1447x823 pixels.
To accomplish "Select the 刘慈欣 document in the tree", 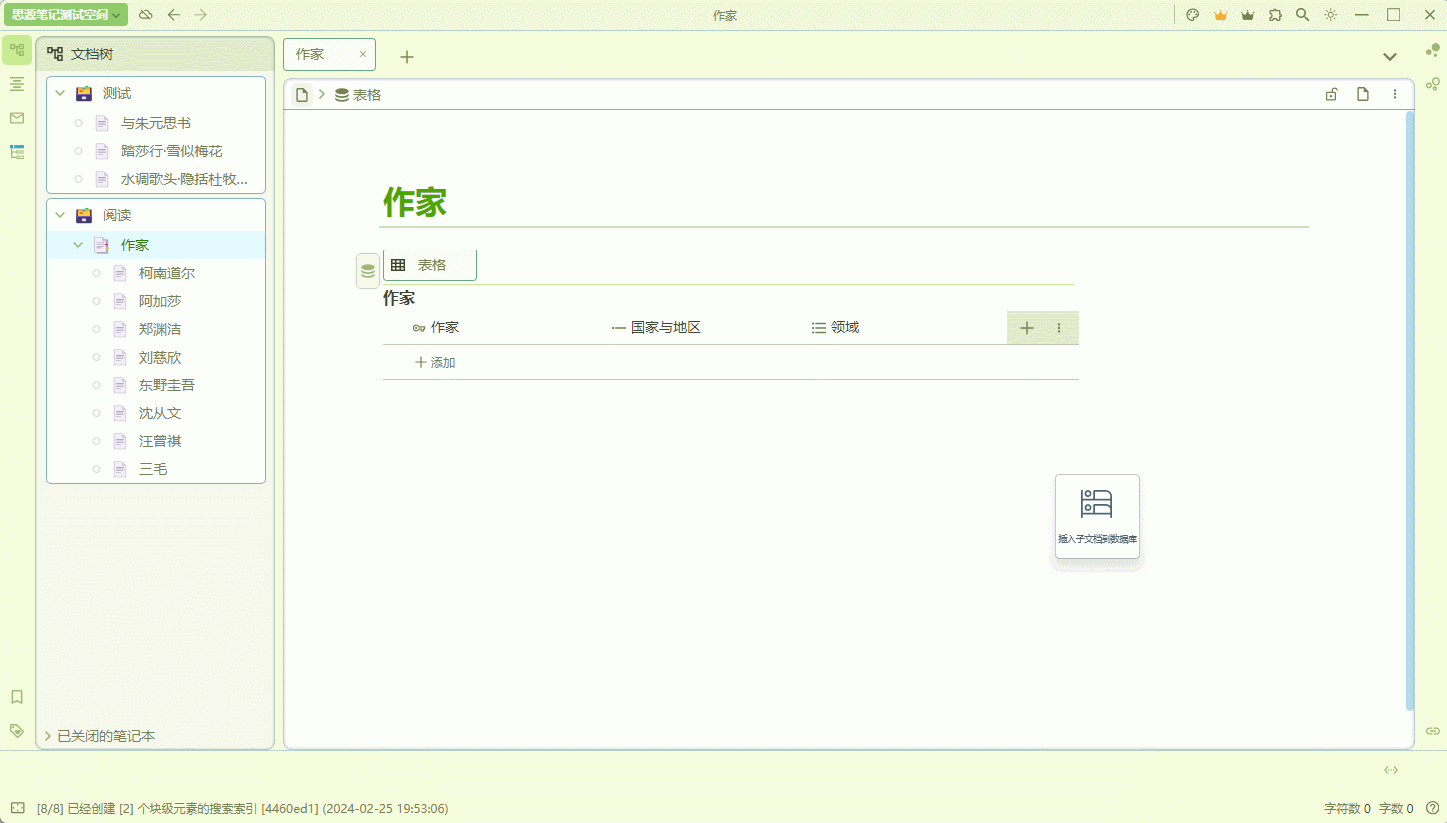I will 160,356.
